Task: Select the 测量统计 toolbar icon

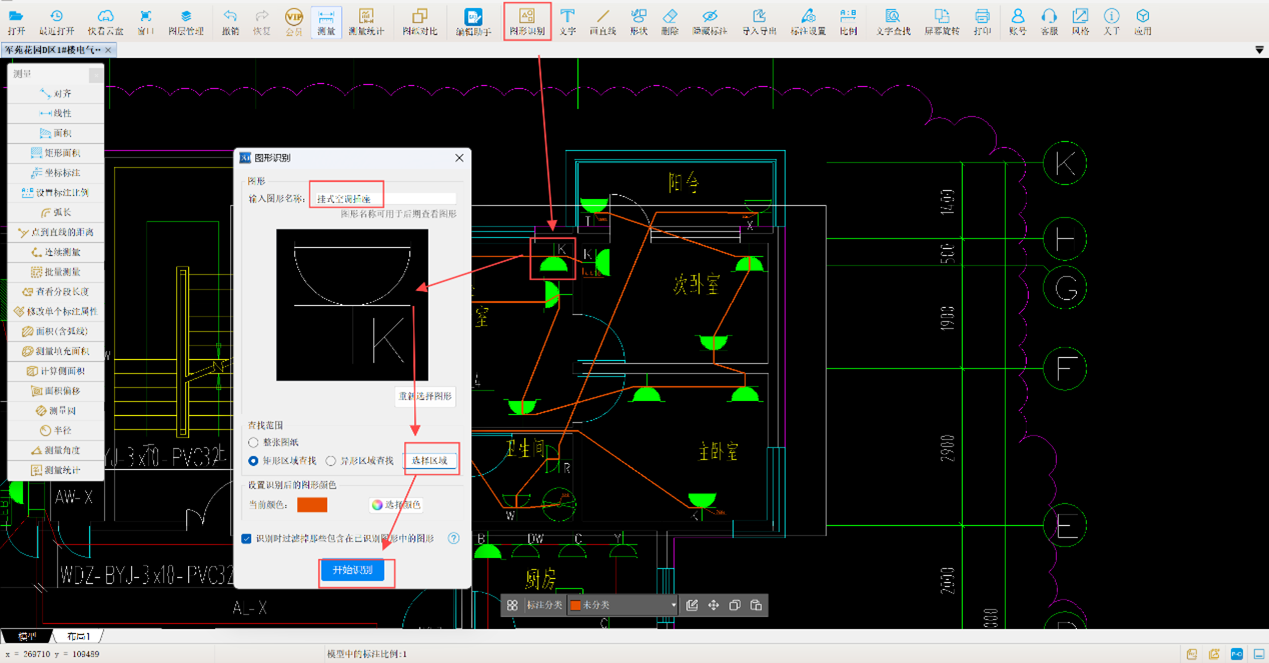Action: click(366, 20)
